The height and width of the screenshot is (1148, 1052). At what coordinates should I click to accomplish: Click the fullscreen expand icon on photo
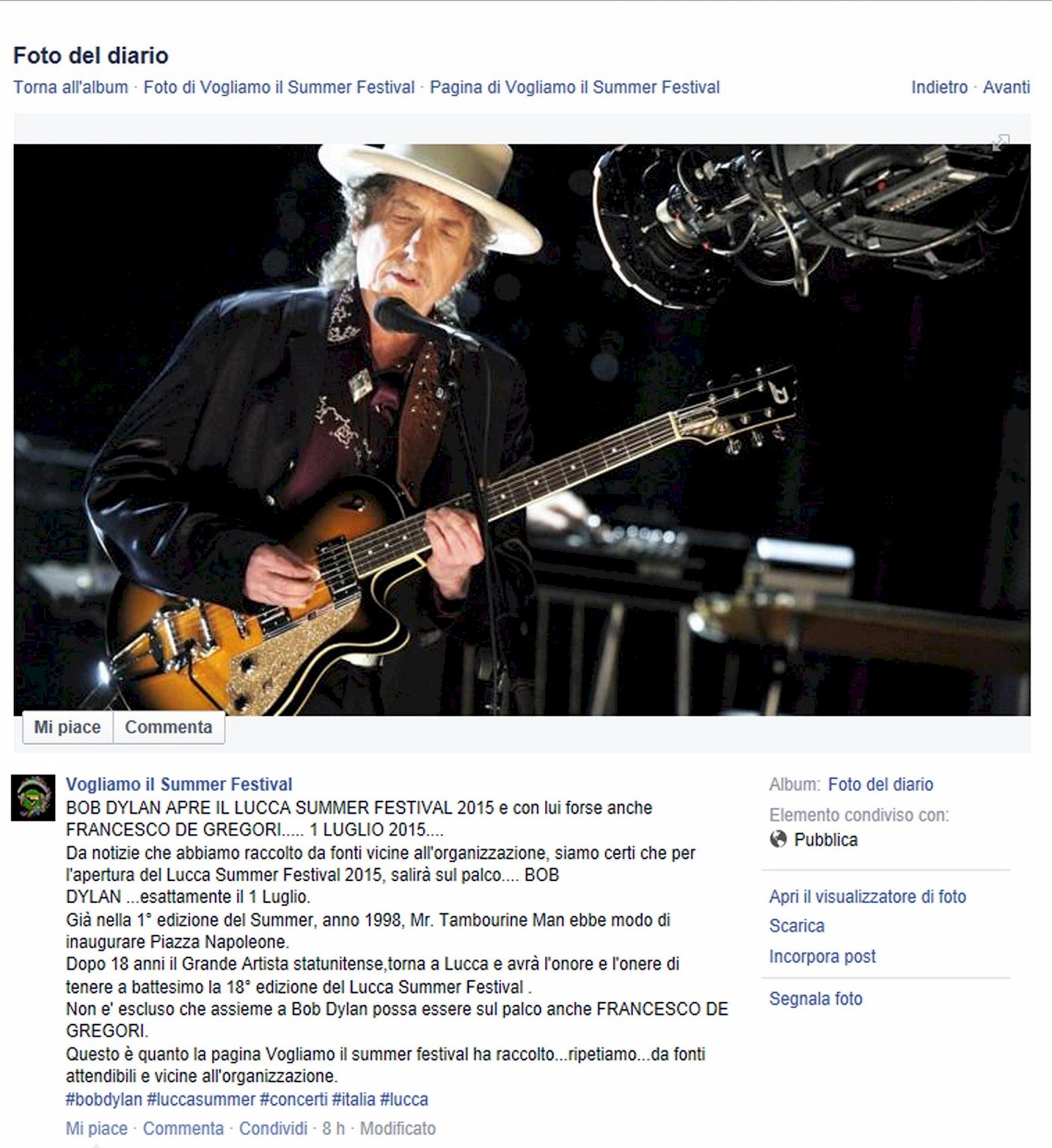pos(1001,142)
